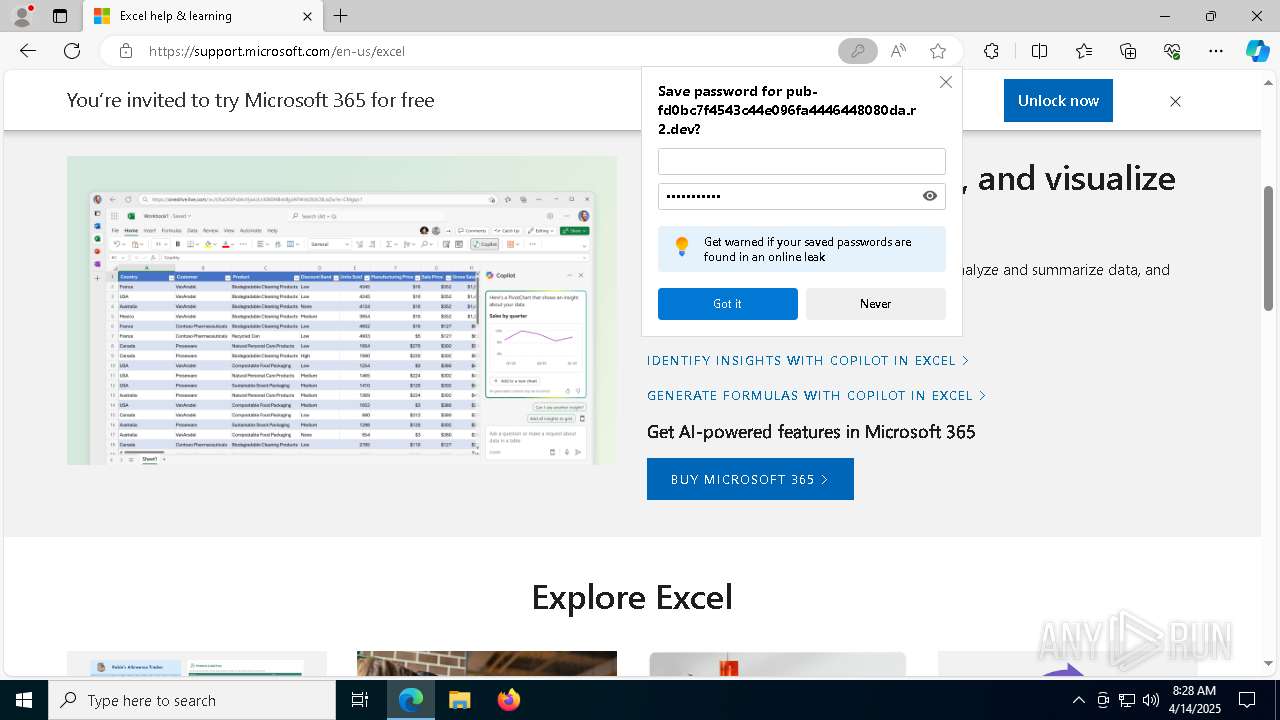Viewport: 1280px width, 720px height.
Task: Open Browser essentials icon
Action: [1172, 51]
